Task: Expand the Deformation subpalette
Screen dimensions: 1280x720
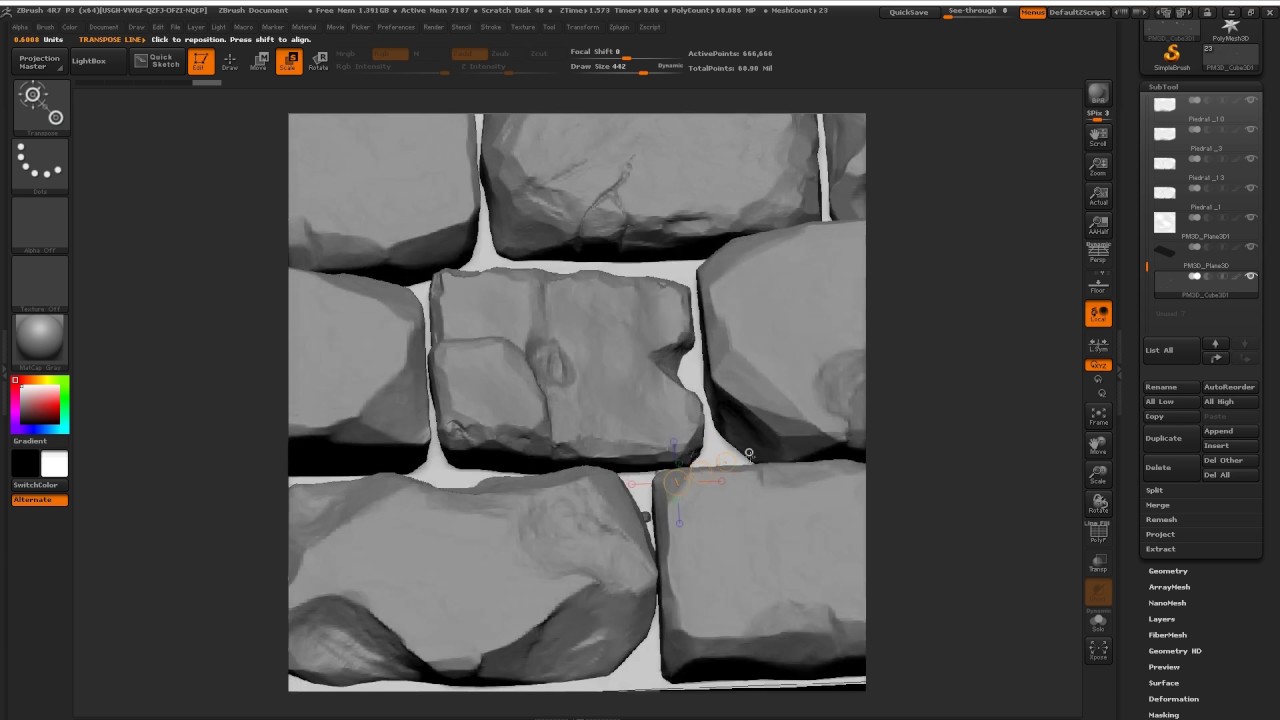Action: coord(1173,699)
